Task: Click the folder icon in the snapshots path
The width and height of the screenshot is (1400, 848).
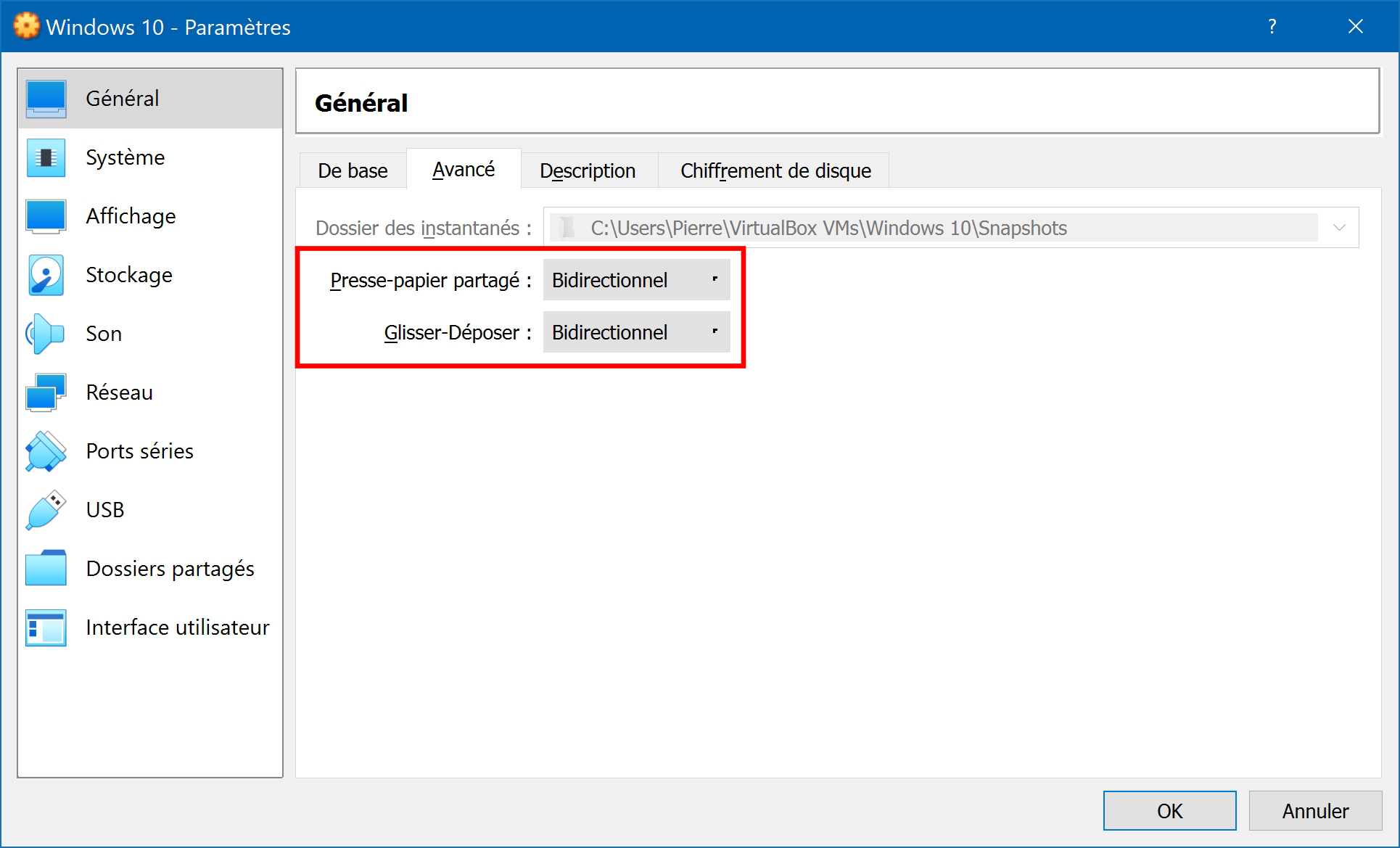Action: click(x=568, y=228)
